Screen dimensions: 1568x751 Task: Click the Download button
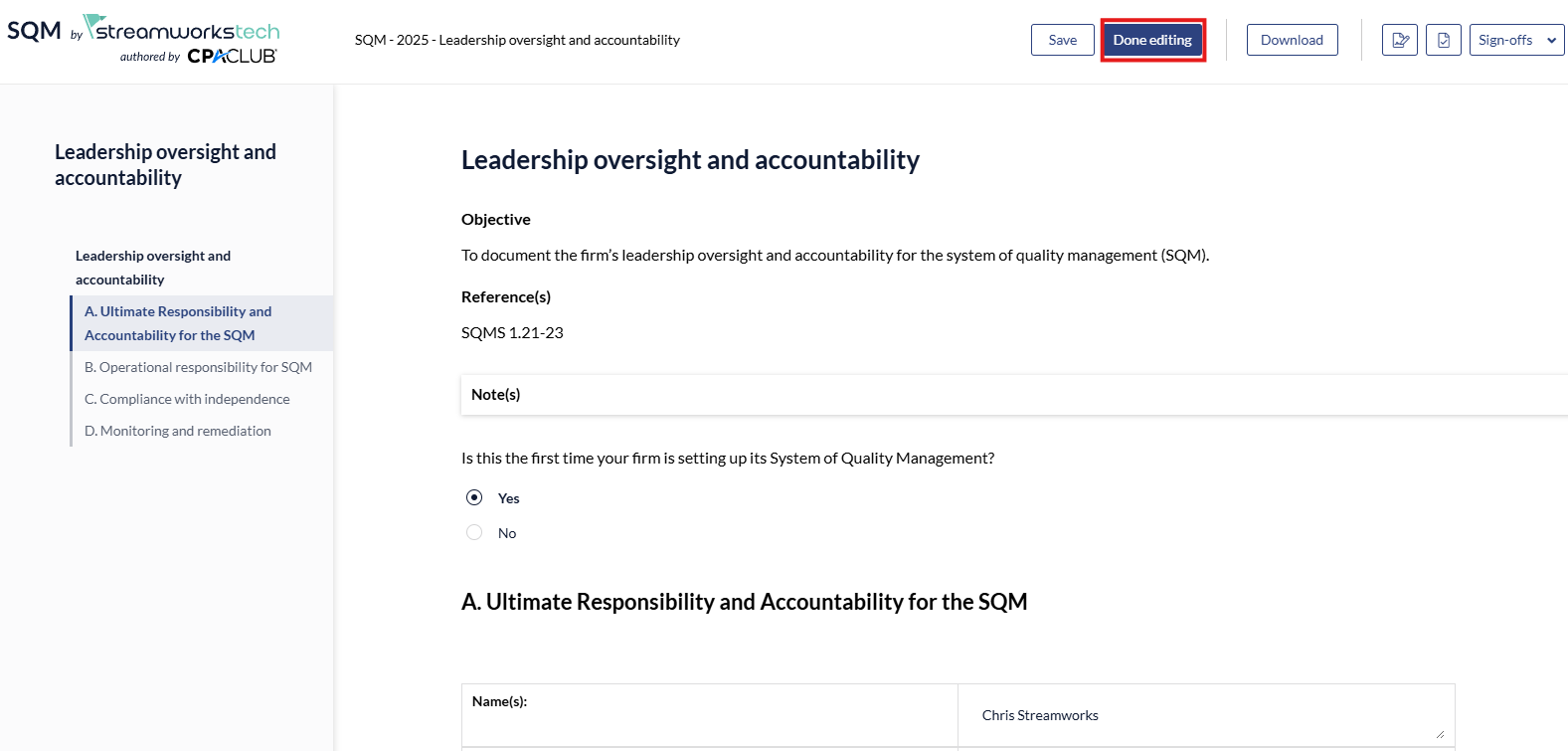[x=1292, y=40]
